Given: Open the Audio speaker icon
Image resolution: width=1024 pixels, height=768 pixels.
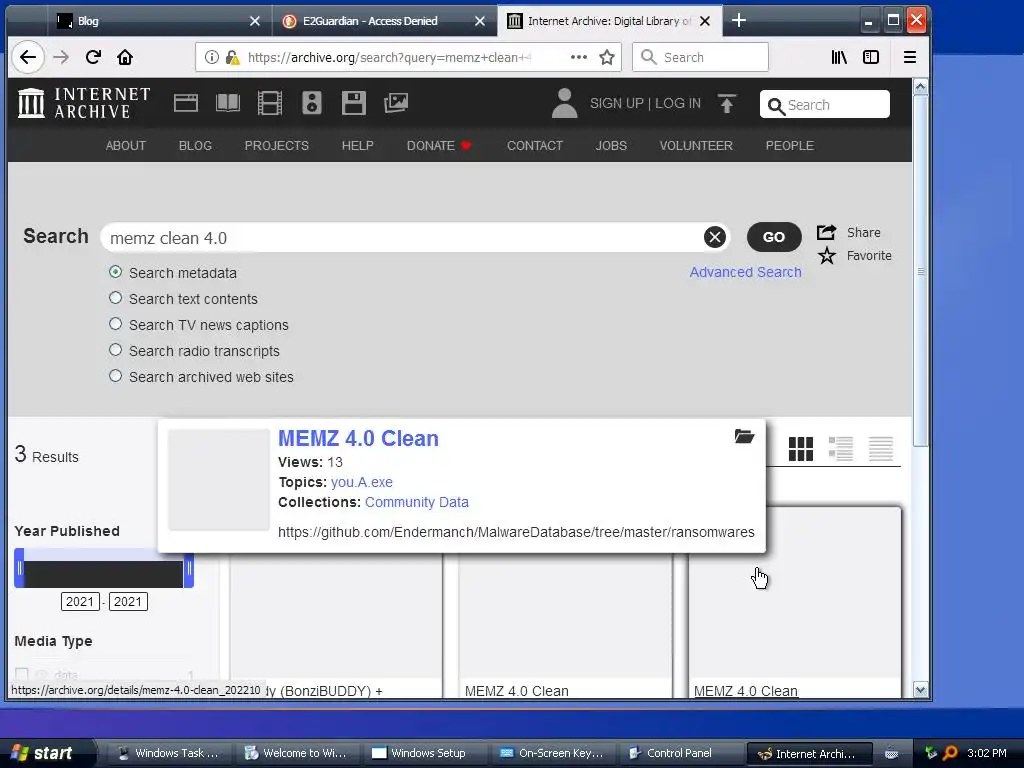Looking at the screenshot, I should point(312,103).
